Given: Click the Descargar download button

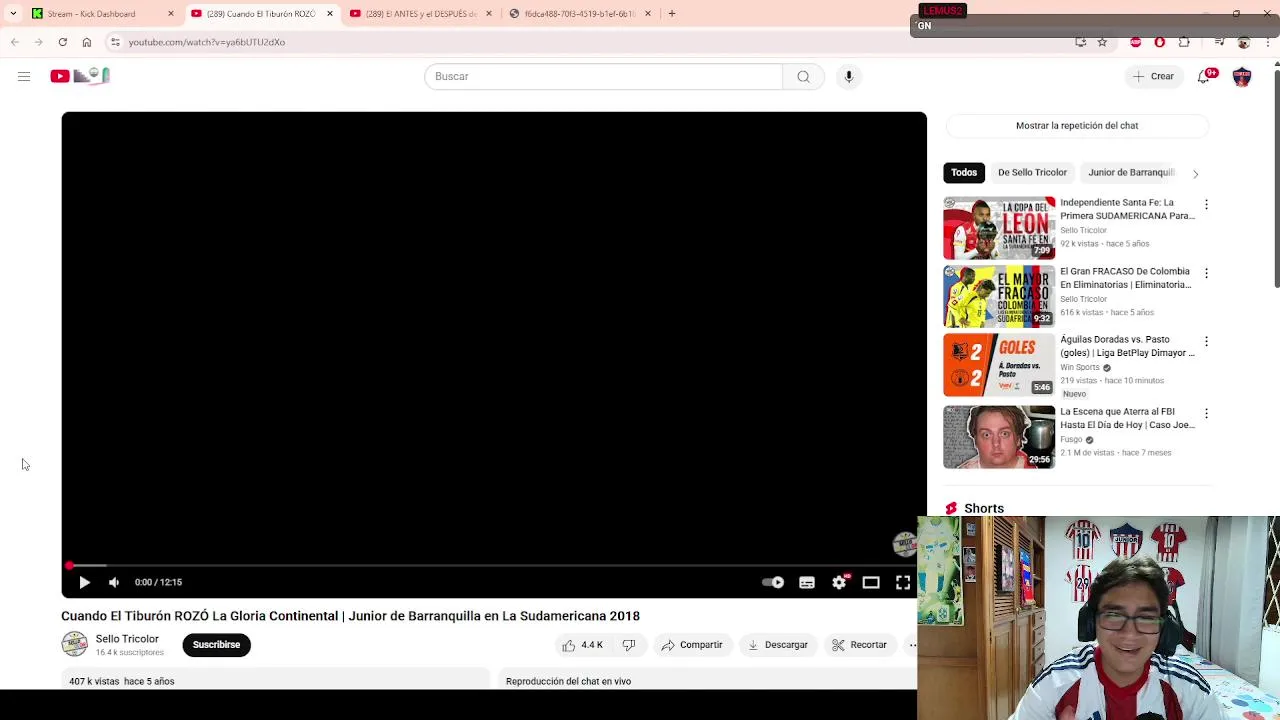Looking at the screenshot, I should click(777, 645).
